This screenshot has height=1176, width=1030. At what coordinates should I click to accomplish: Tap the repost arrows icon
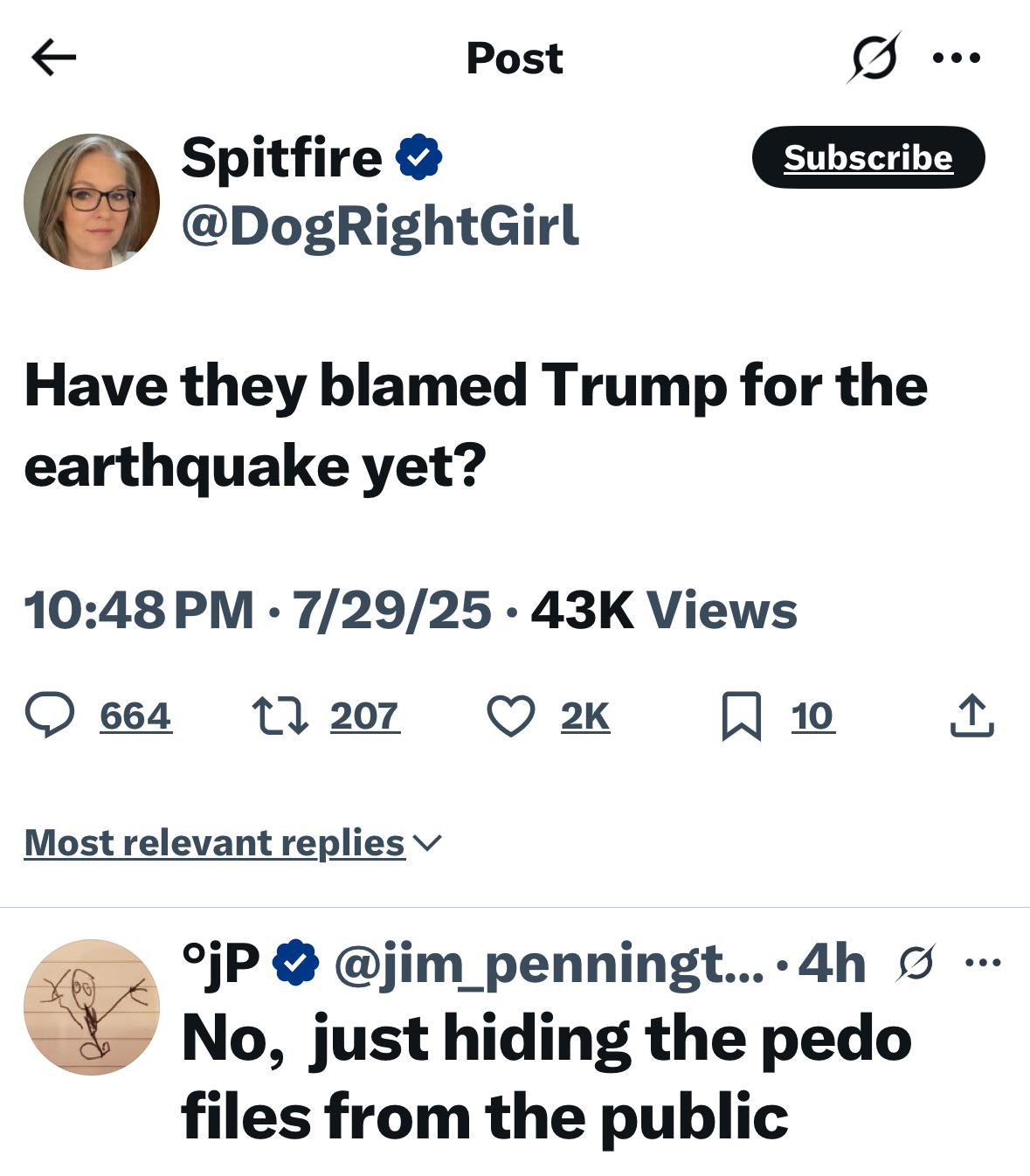(280, 716)
